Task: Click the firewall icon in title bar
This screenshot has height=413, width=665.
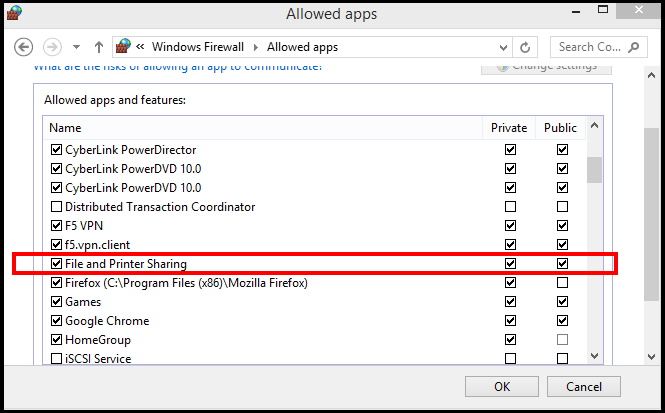Action: [x=14, y=13]
